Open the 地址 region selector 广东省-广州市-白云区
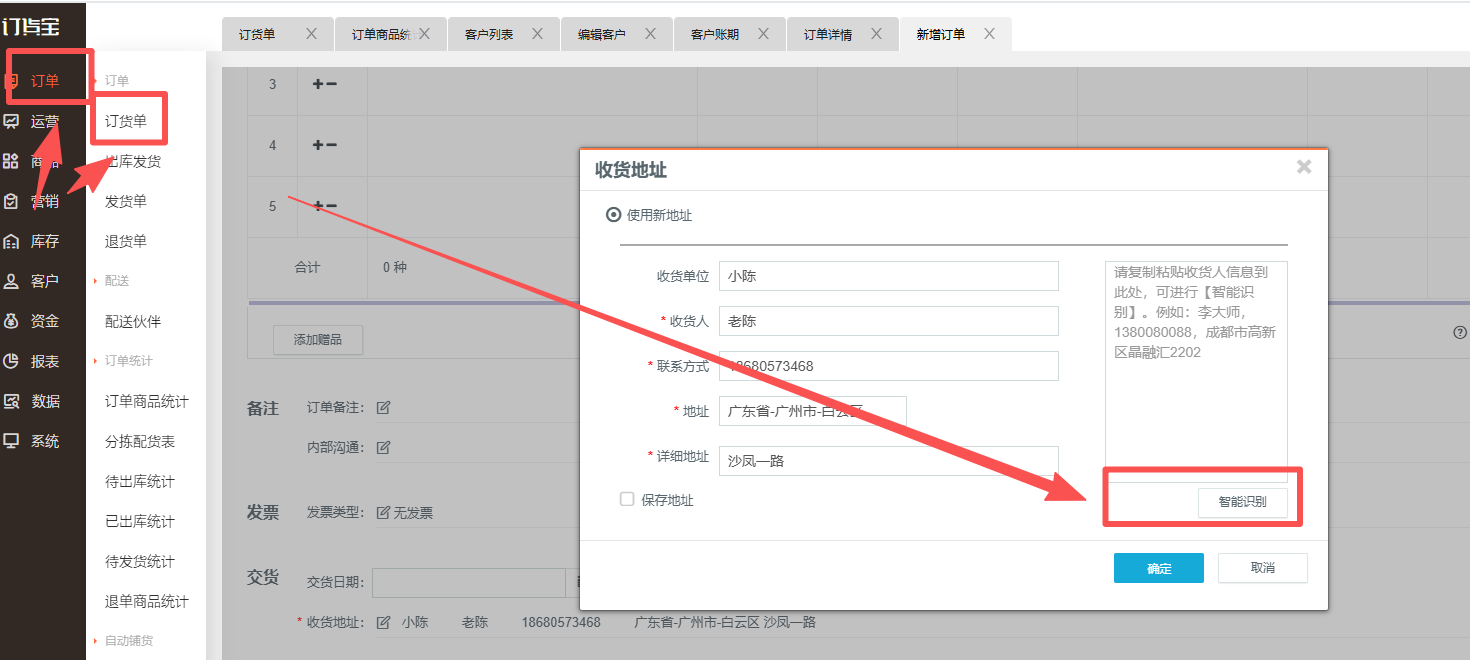Viewport: 1470px width, 660px height. [812, 411]
